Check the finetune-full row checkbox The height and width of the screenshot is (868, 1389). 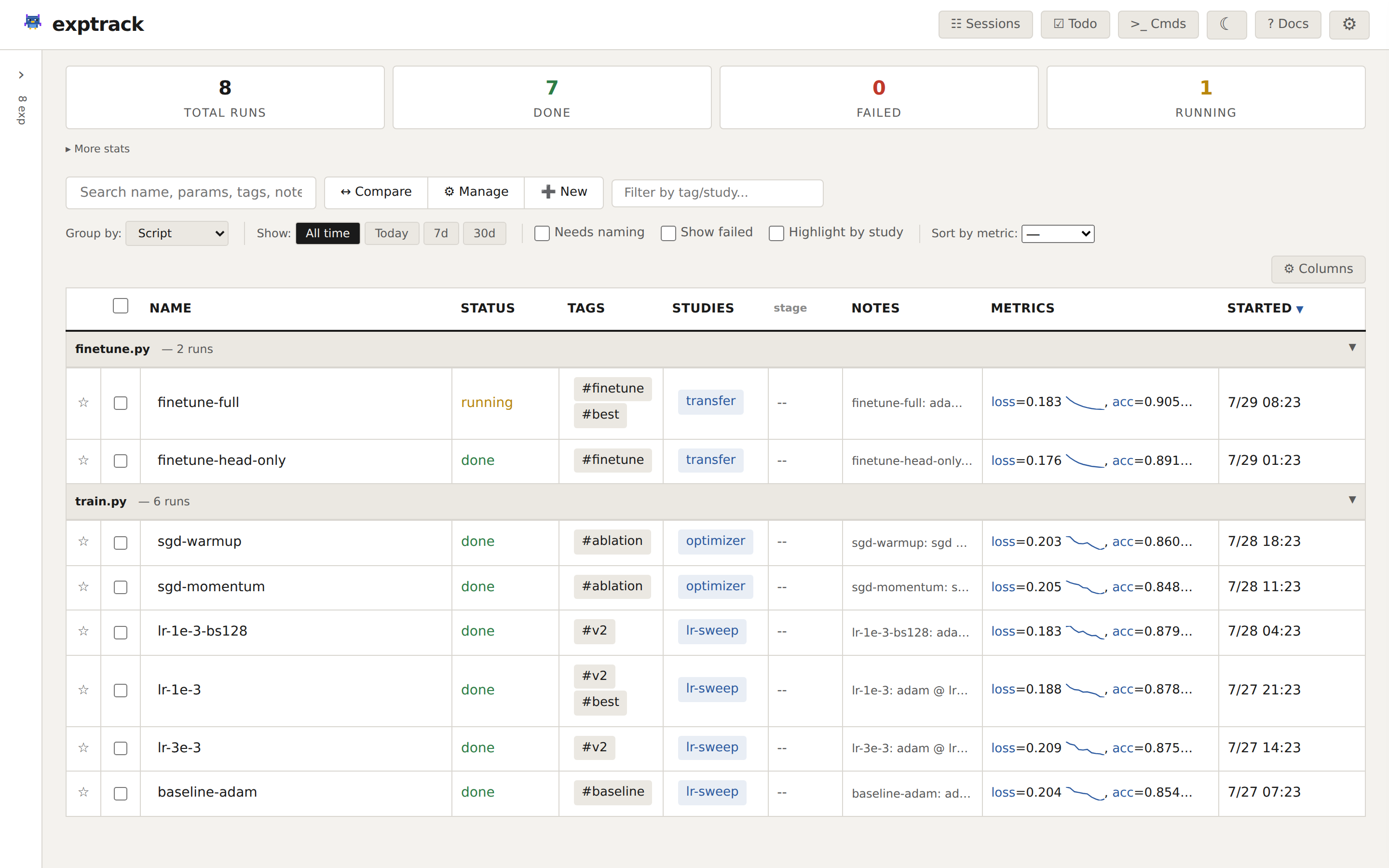coord(121,403)
